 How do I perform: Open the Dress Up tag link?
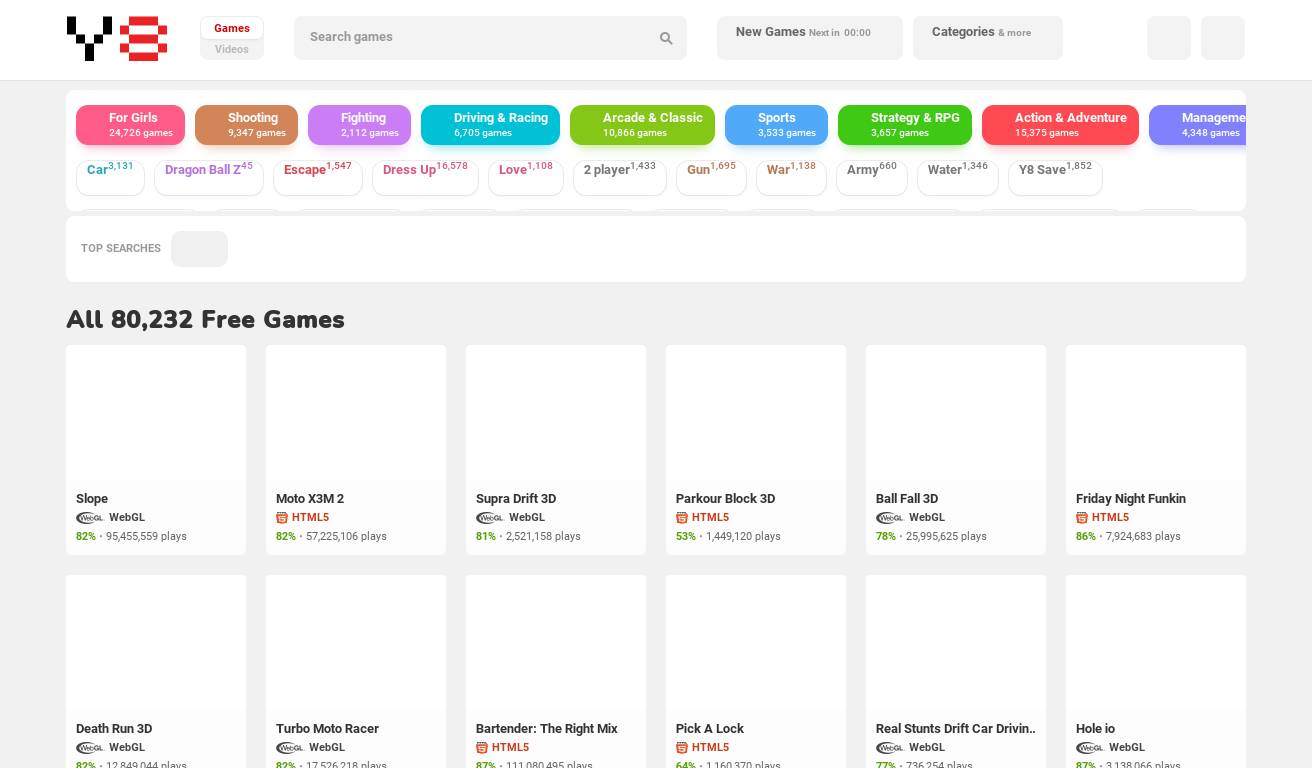pos(425,170)
